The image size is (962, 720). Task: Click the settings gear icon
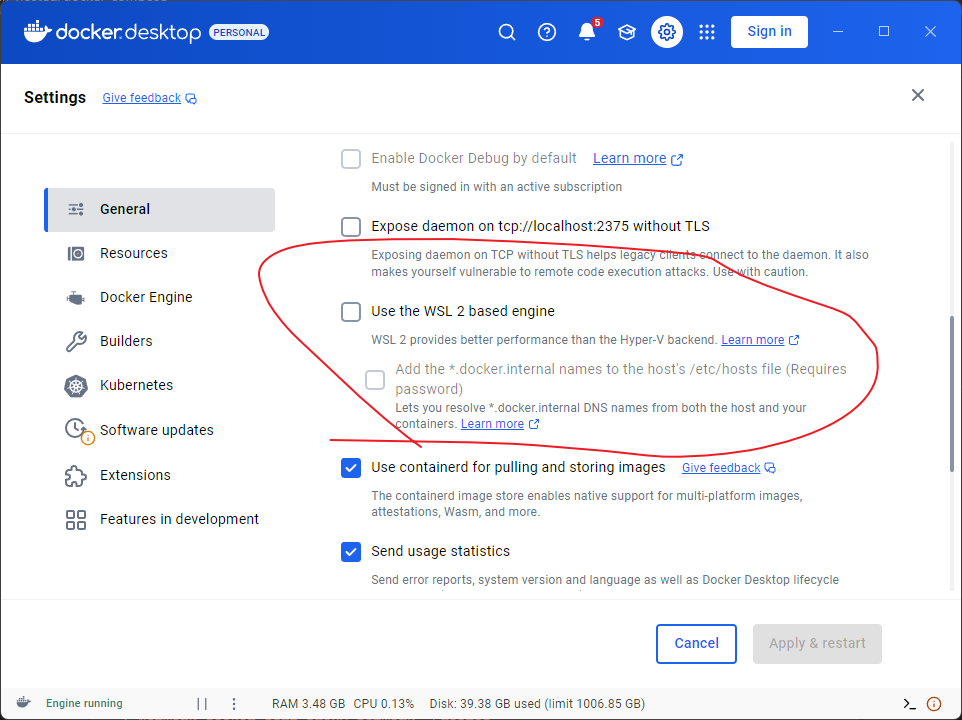[x=667, y=32]
